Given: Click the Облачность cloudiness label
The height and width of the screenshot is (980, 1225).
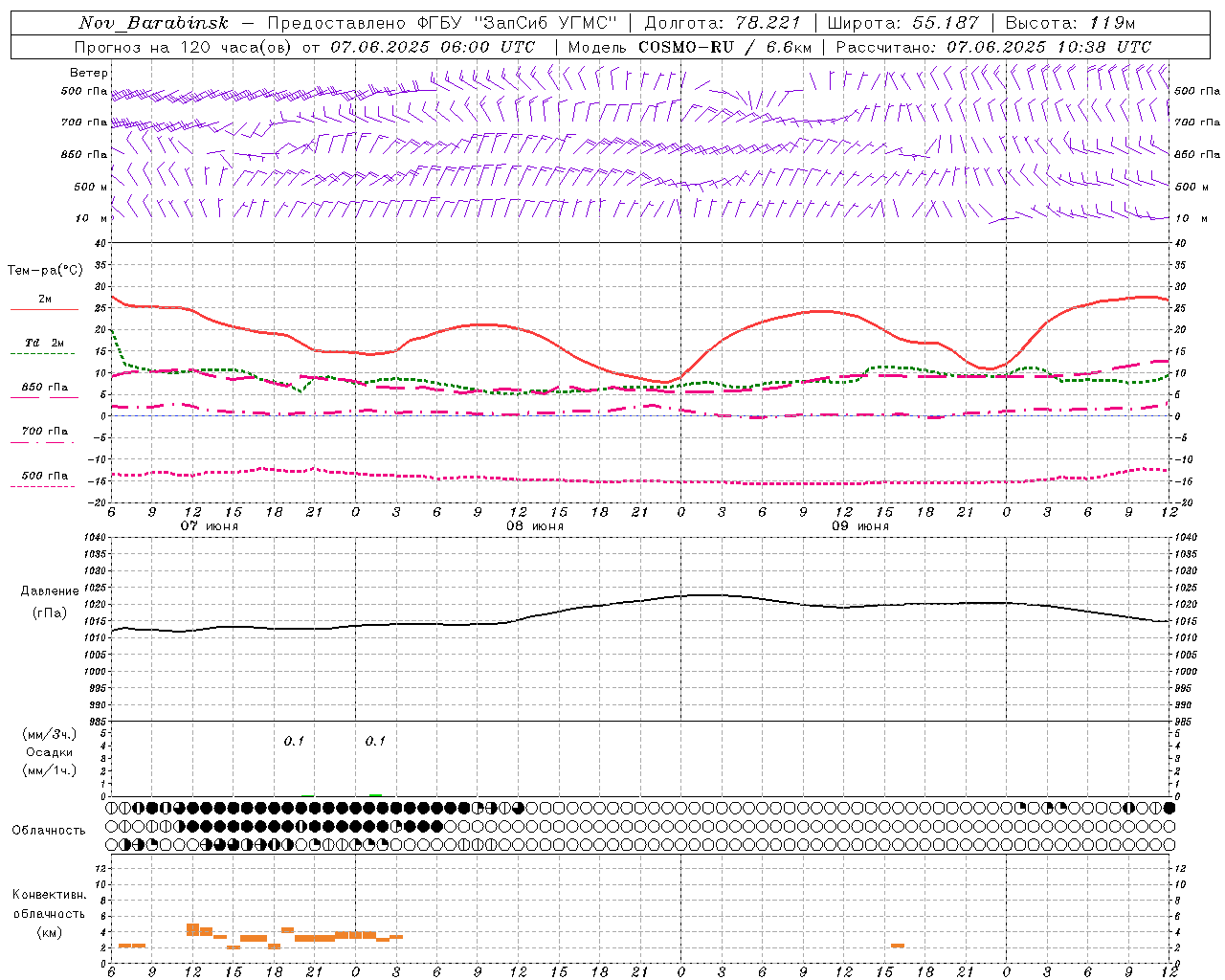Looking at the screenshot, I should tap(49, 830).
